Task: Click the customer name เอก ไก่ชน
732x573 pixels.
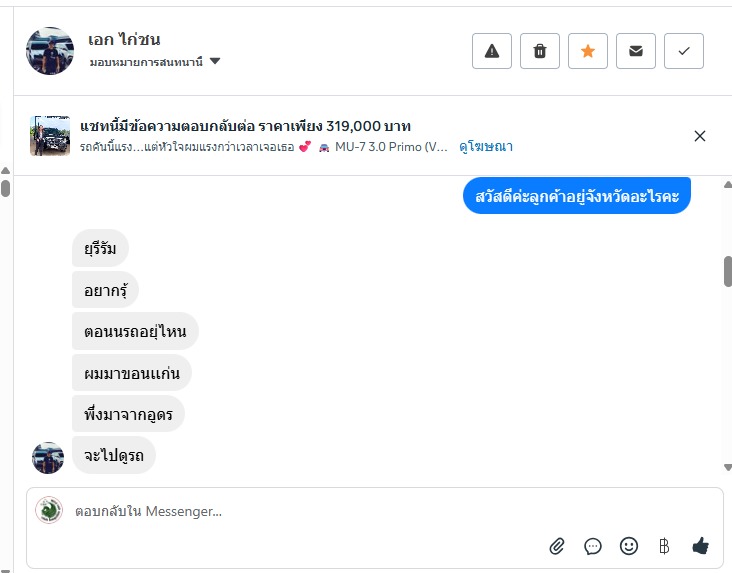Action: 124,40
